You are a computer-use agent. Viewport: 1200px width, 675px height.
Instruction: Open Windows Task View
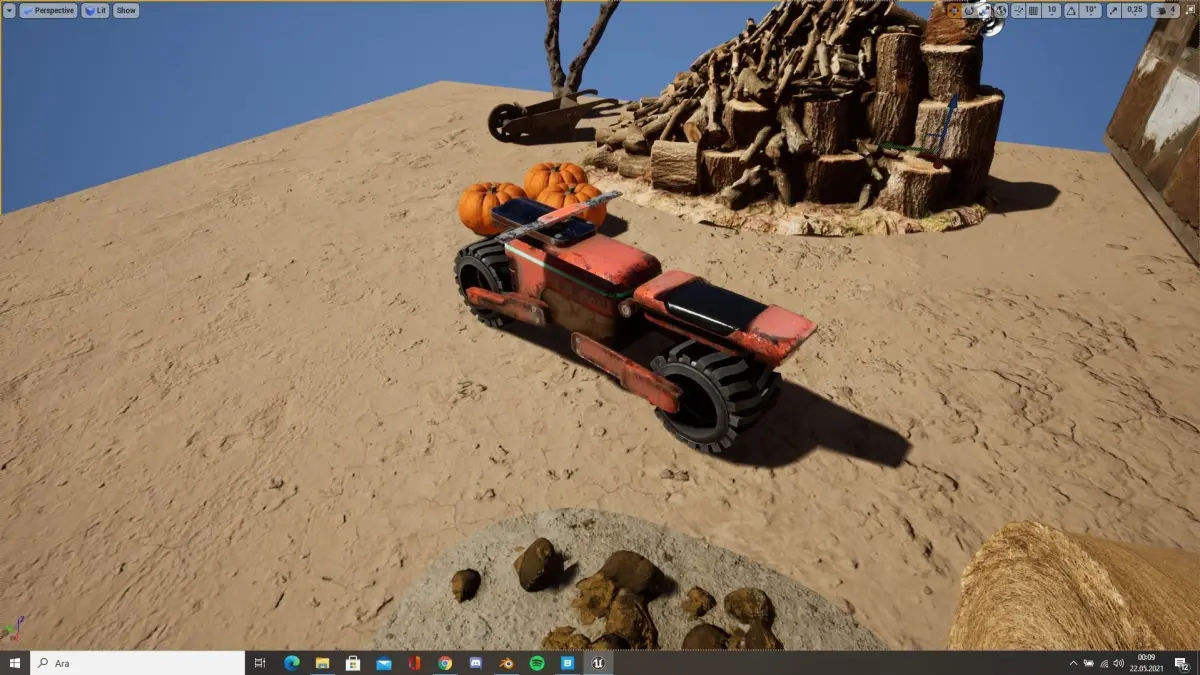[260, 663]
